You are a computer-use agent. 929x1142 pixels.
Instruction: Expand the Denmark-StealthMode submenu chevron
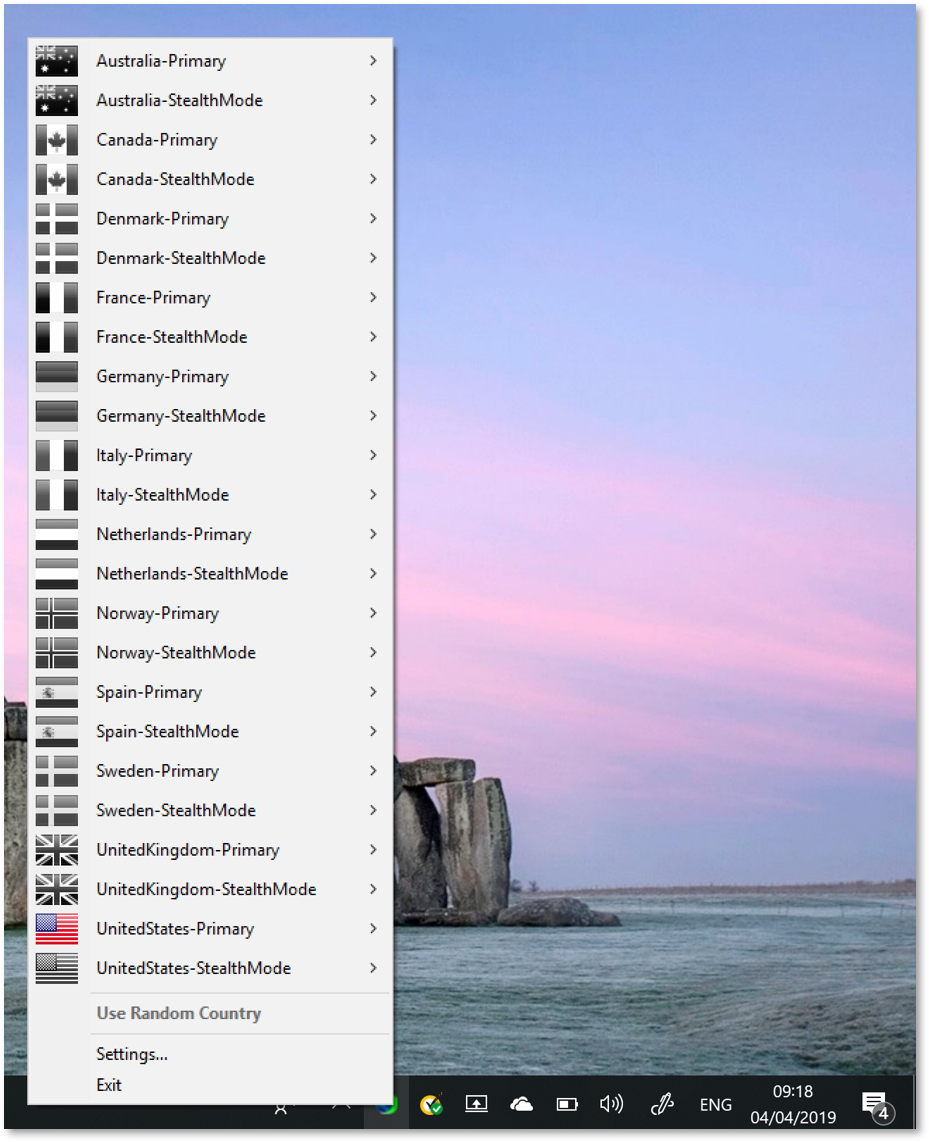[x=373, y=258]
